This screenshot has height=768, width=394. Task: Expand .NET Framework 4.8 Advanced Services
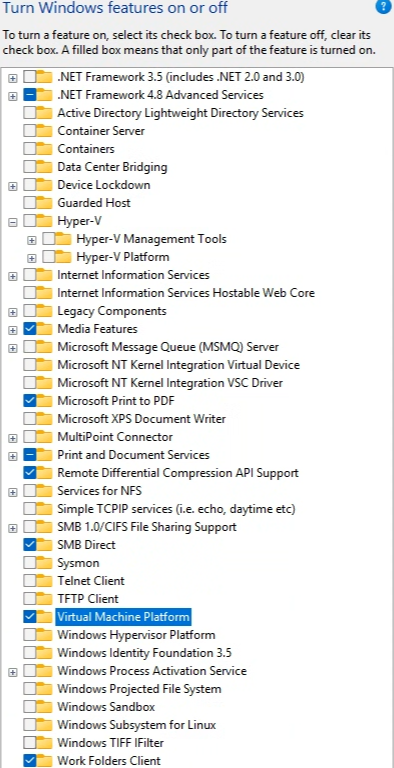[13, 96]
